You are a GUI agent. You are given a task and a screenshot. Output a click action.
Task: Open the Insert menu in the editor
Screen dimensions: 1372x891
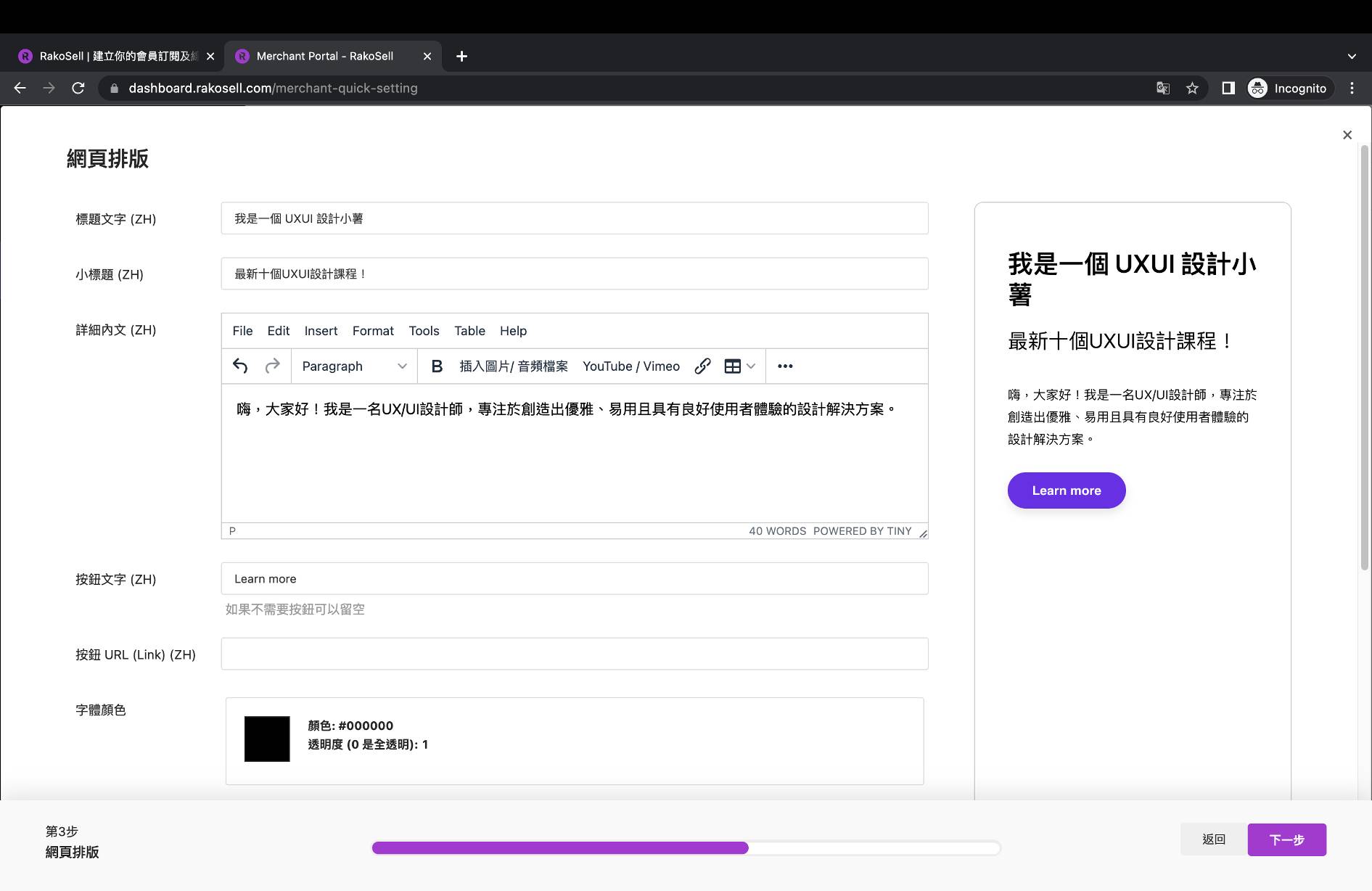point(321,331)
